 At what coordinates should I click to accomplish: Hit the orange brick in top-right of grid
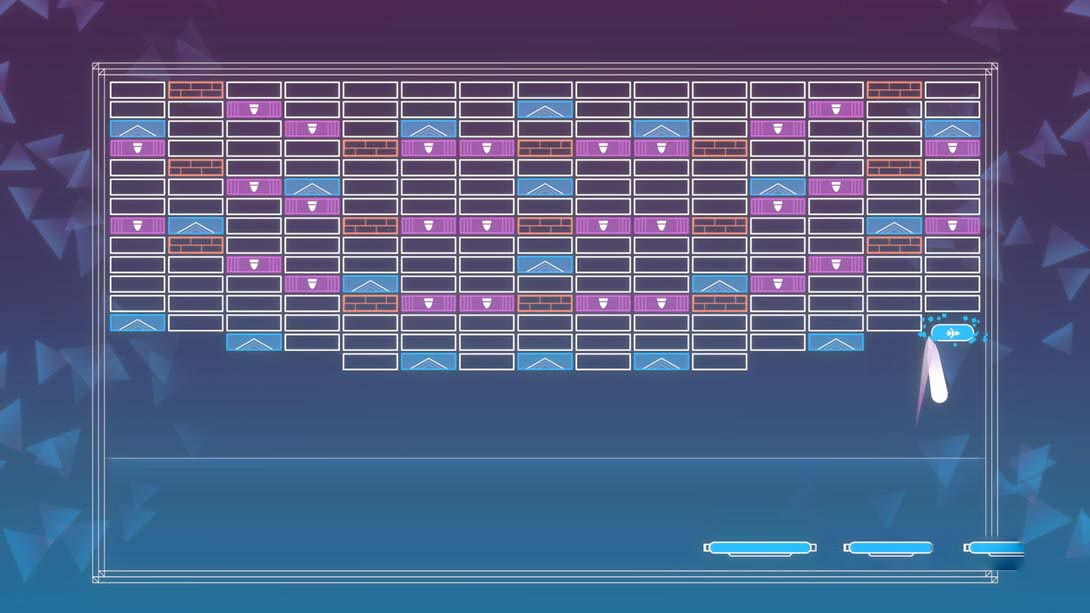pos(894,90)
